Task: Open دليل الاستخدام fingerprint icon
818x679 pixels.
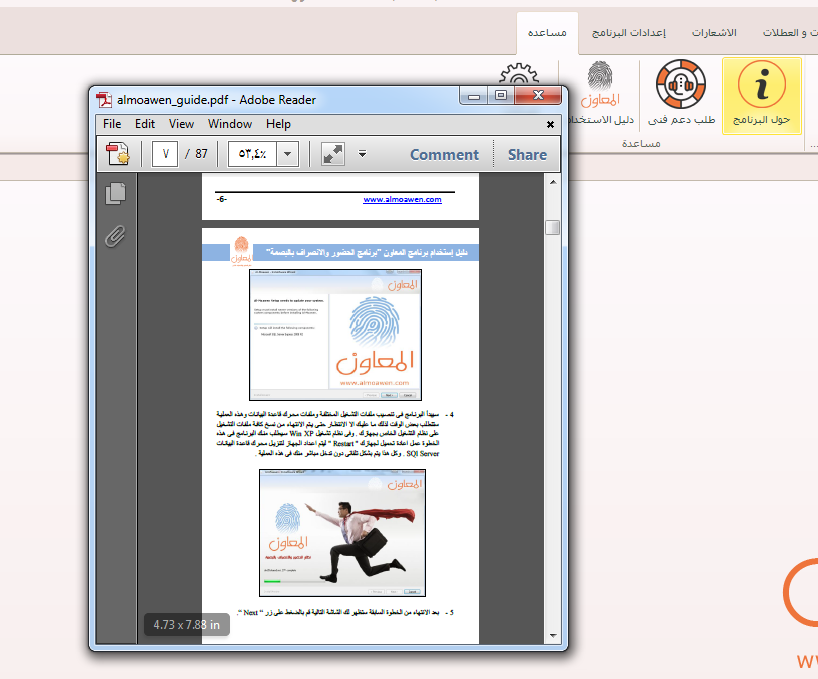Action: [x=600, y=93]
